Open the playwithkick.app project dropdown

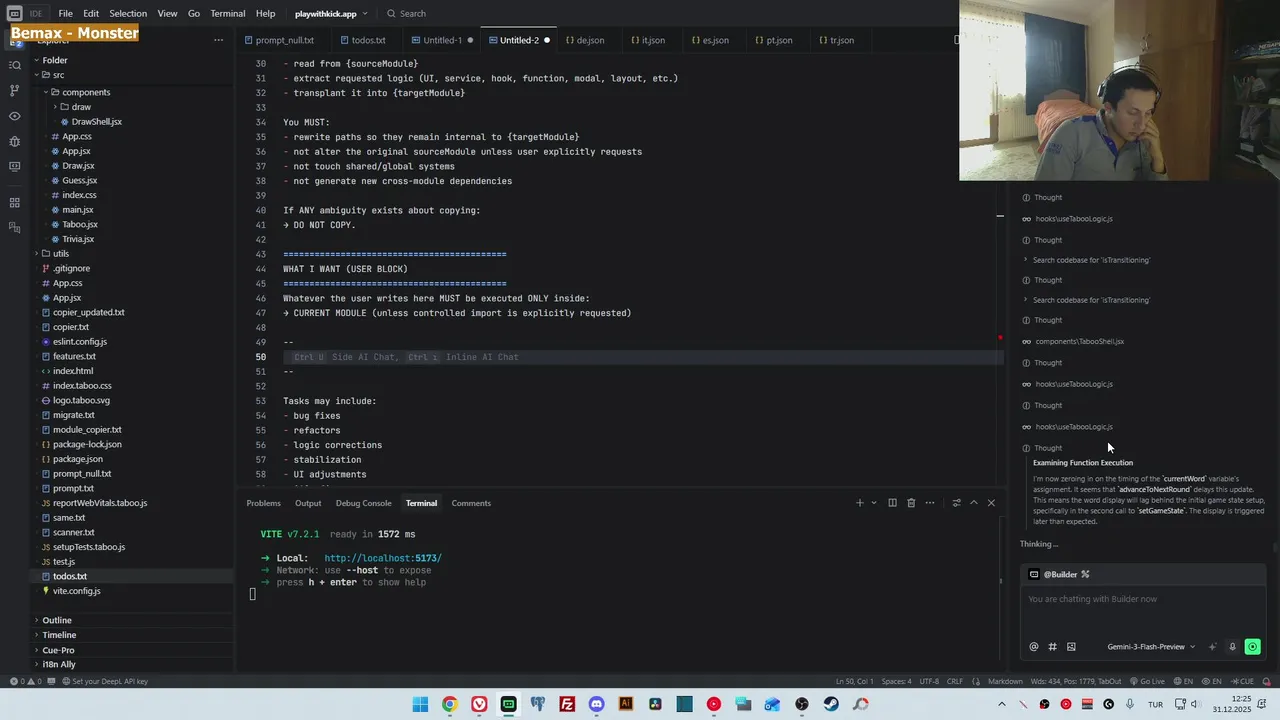click(331, 14)
